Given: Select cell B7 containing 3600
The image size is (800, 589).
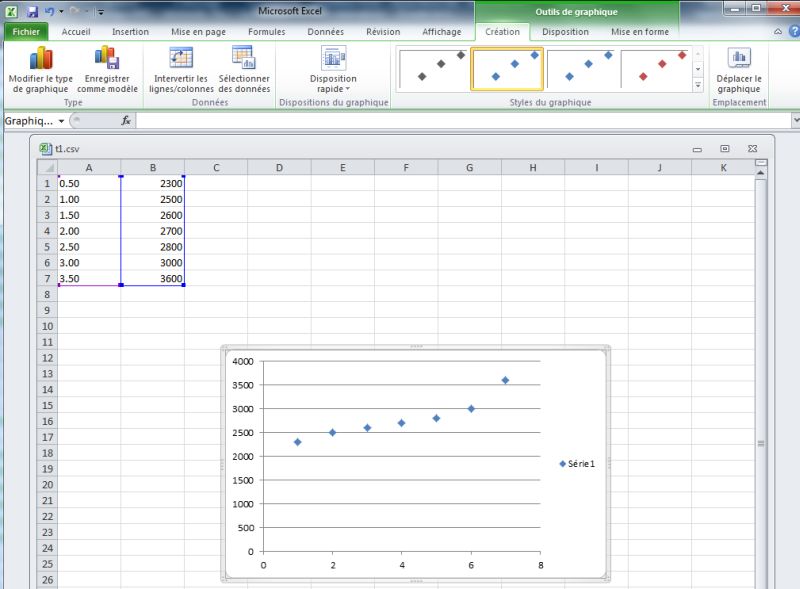Looking at the screenshot, I should point(152,279).
